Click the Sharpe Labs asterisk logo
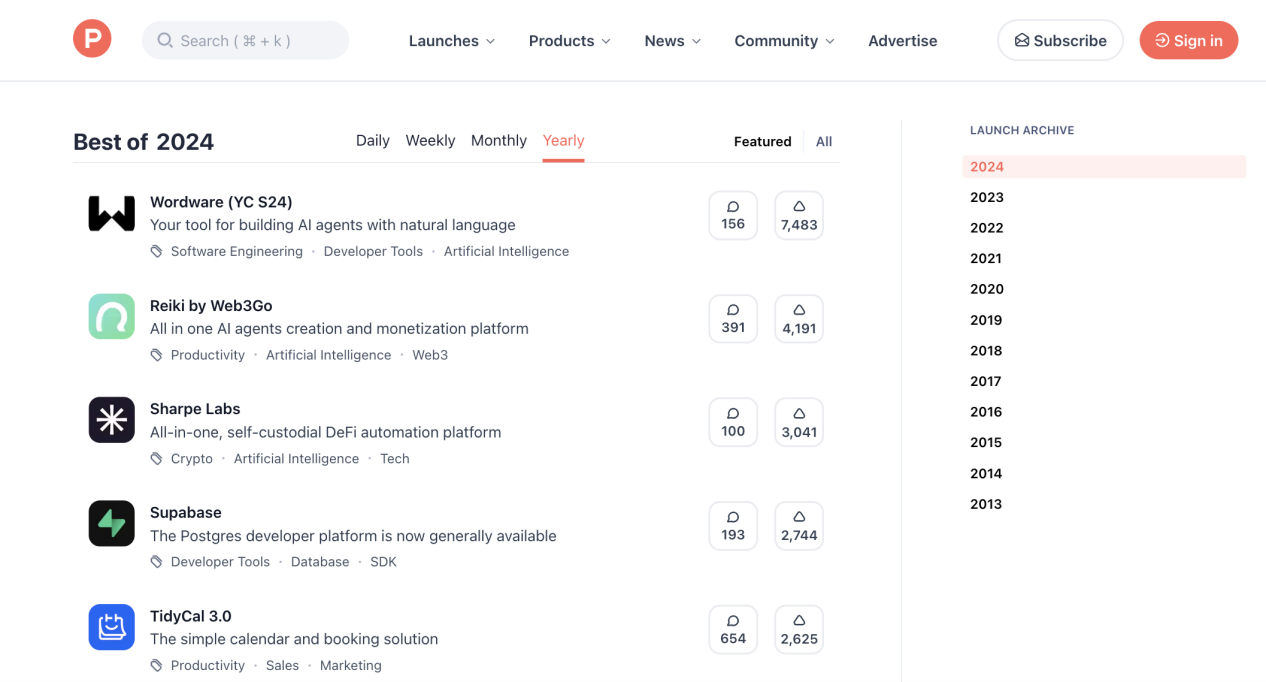 point(112,420)
